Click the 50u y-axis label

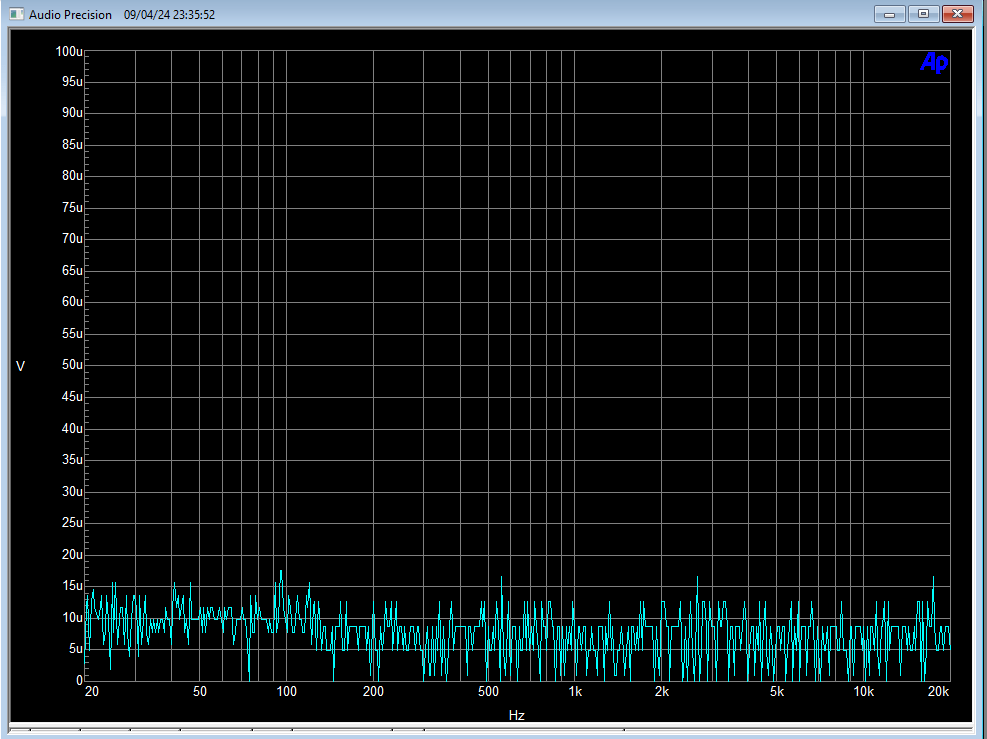click(72, 364)
